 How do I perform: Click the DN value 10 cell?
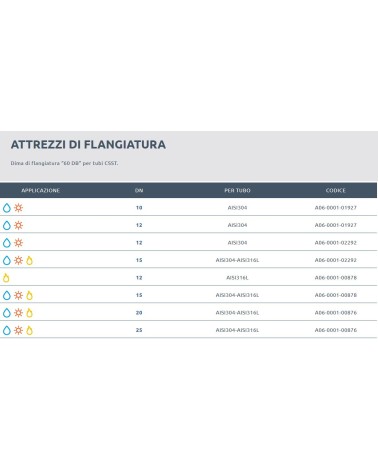point(139,208)
